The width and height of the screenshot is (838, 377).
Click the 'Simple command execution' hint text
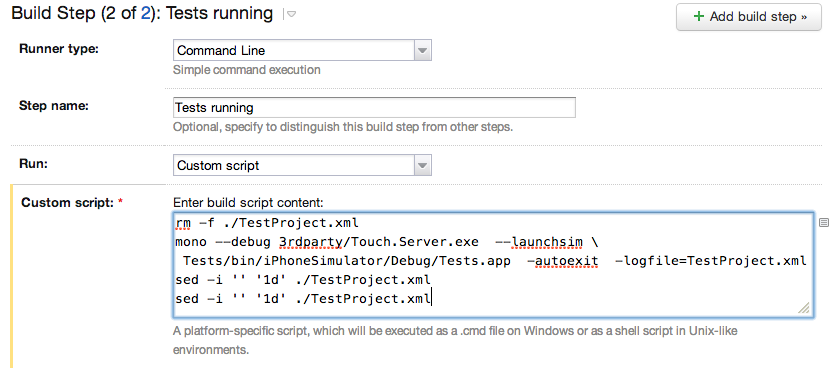click(x=247, y=70)
